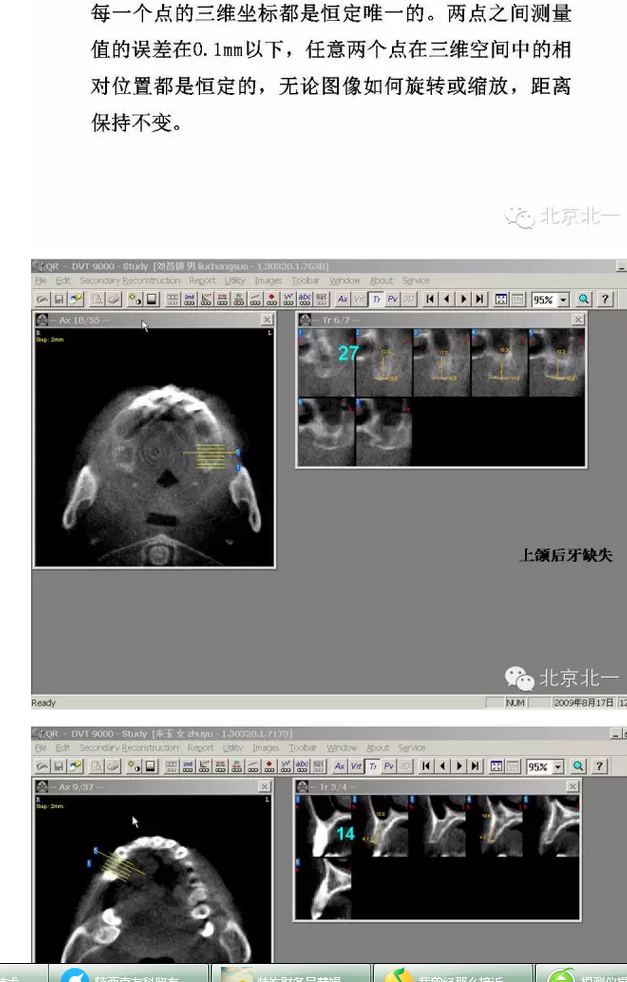The height and width of the screenshot is (982, 627).
Task: Toggle the Pv panoramic view in the liuchangsuo study
Action: point(392,299)
